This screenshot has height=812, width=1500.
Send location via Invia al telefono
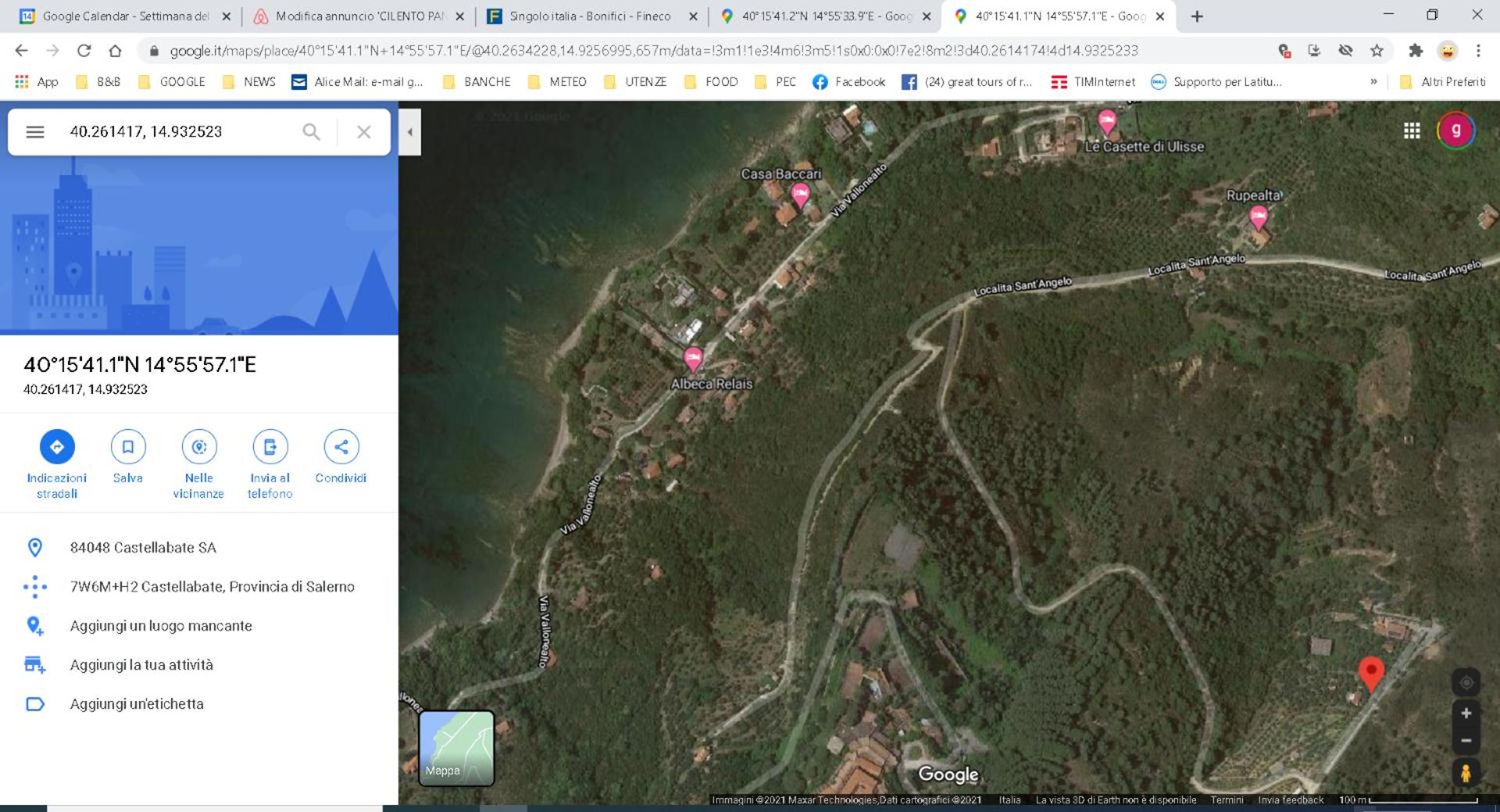click(x=270, y=446)
